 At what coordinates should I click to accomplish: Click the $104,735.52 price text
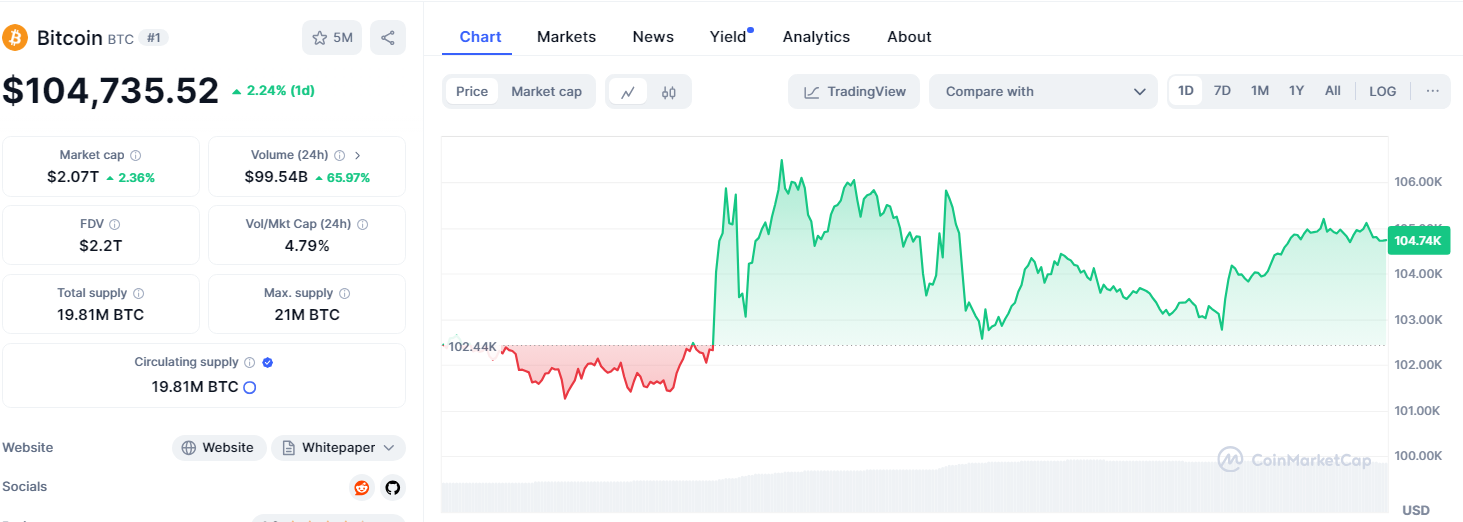pyautogui.click(x=111, y=90)
